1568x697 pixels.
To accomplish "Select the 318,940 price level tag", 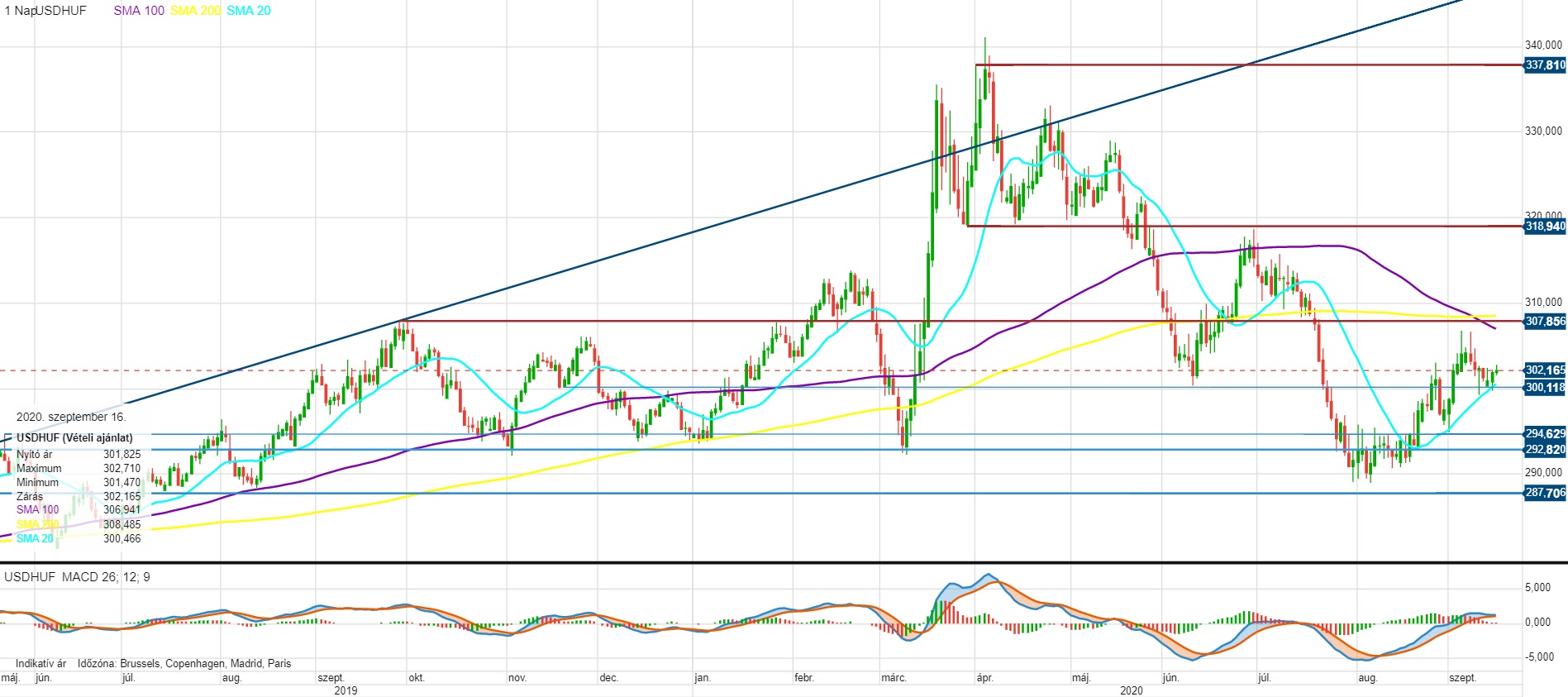I will click(x=1545, y=226).
